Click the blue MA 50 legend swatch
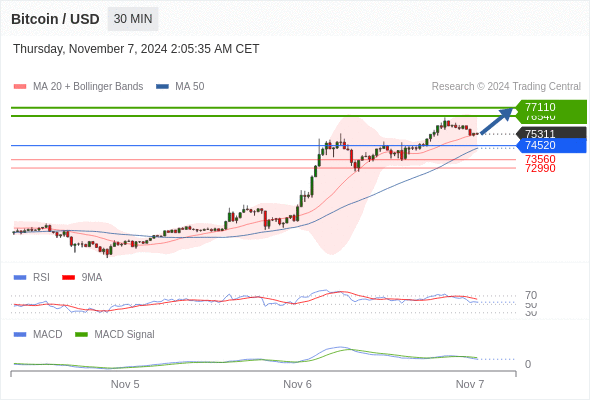The width and height of the screenshot is (590, 400). pyautogui.click(x=162, y=87)
